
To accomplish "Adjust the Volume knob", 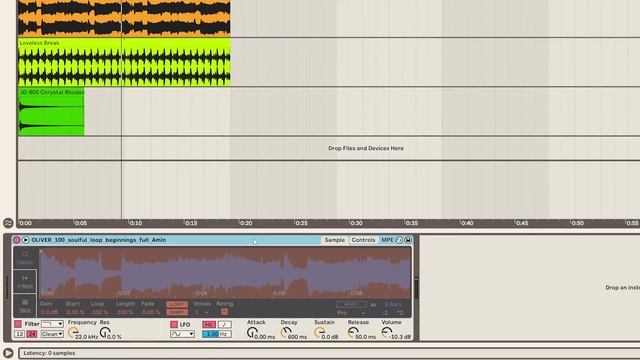I will [386, 333].
